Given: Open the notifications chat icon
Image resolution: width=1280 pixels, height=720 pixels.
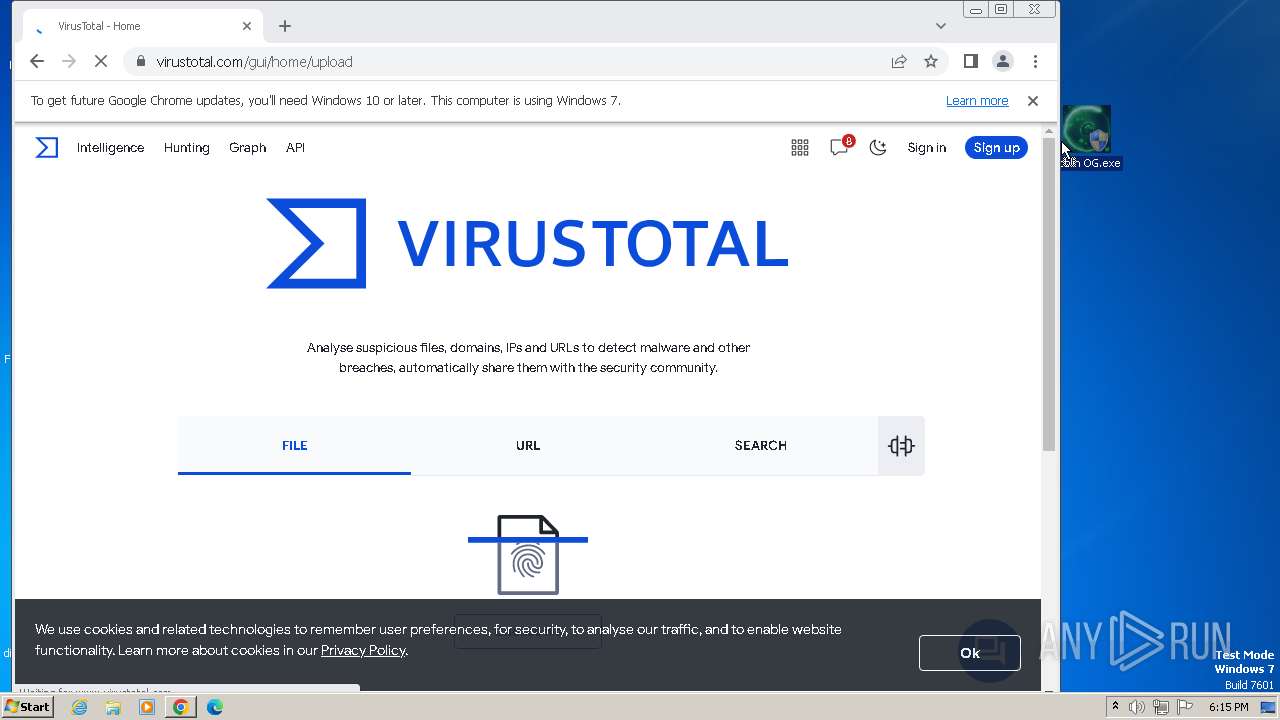Looking at the screenshot, I should point(840,147).
